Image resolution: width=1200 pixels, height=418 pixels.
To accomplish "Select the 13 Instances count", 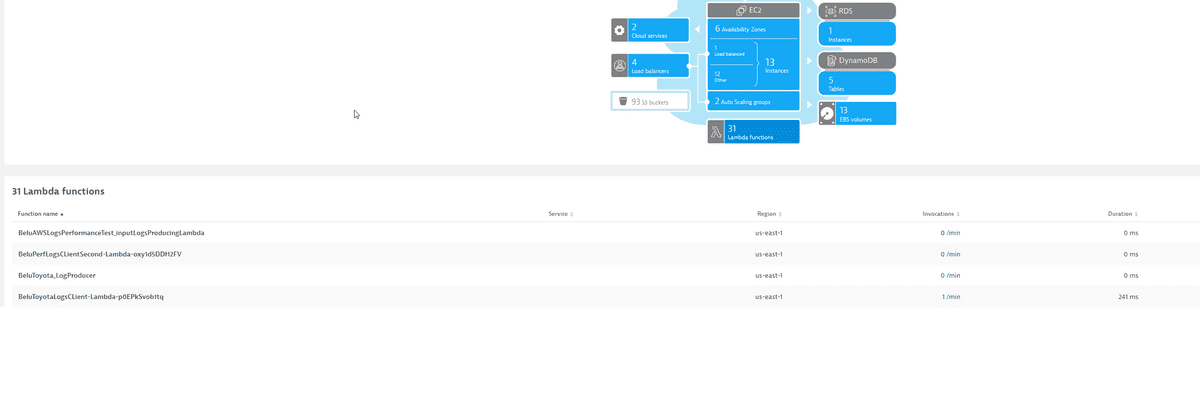I will (x=776, y=65).
